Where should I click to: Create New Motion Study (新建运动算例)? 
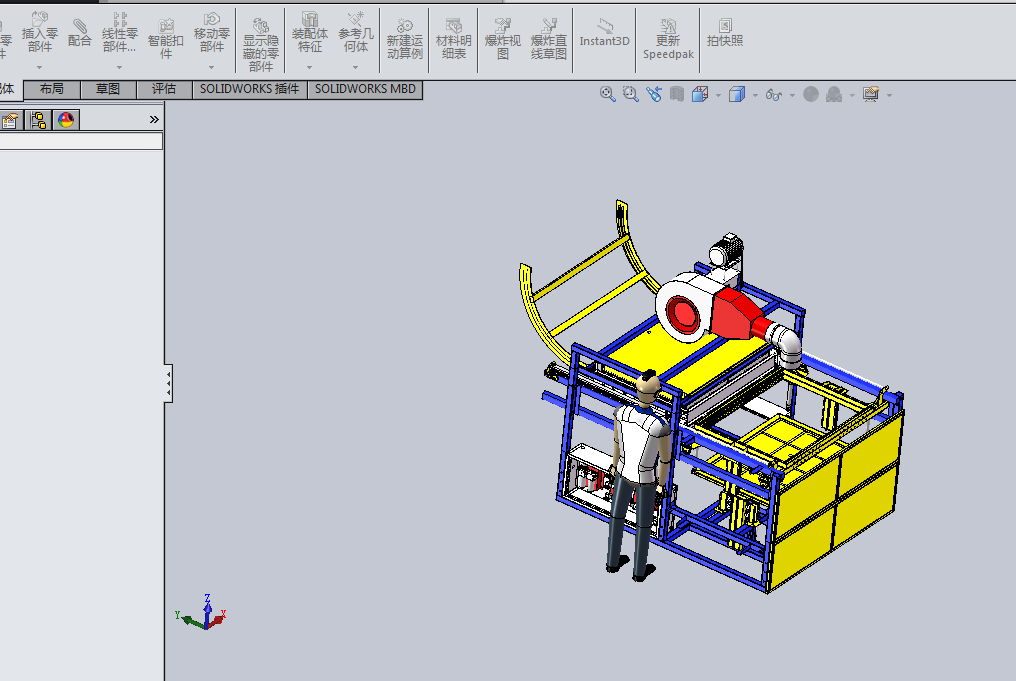coord(404,39)
